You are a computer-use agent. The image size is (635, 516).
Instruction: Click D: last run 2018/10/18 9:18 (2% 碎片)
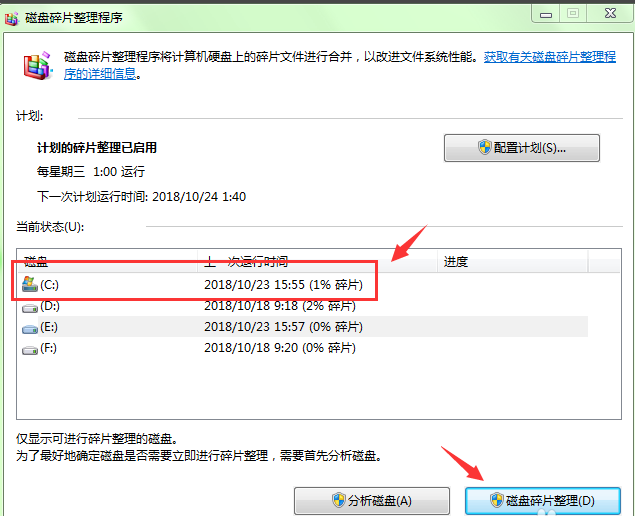coord(280,306)
